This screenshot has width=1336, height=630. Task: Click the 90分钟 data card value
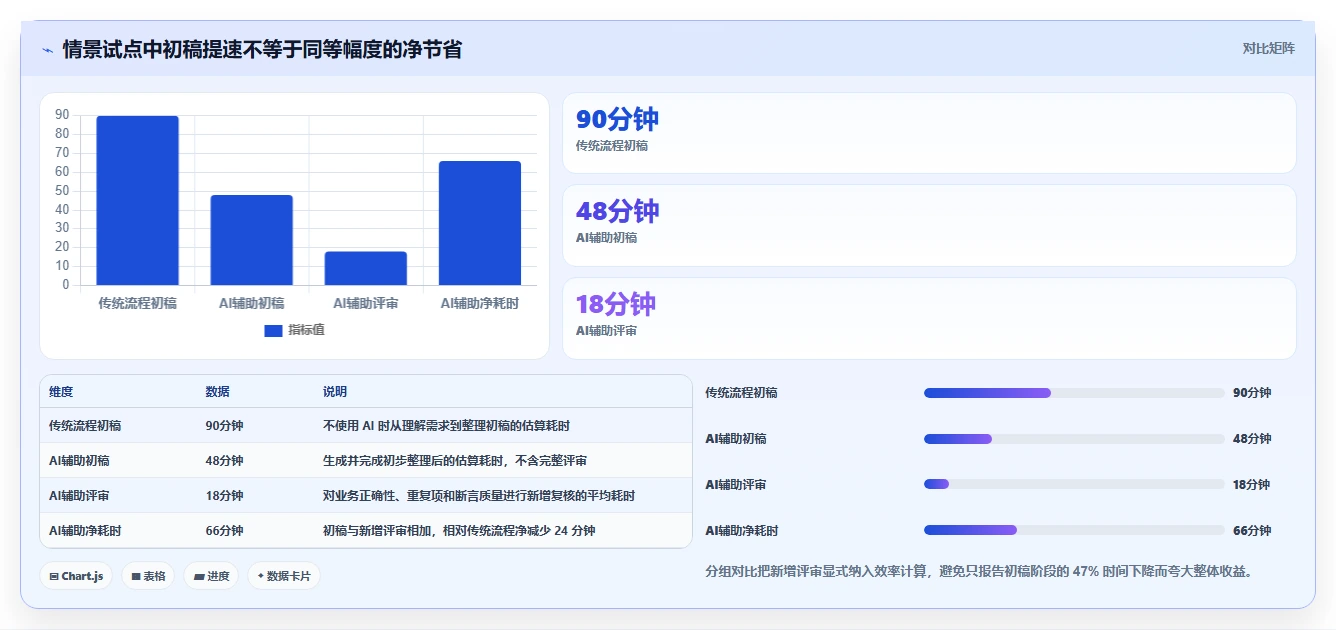click(617, 119)
